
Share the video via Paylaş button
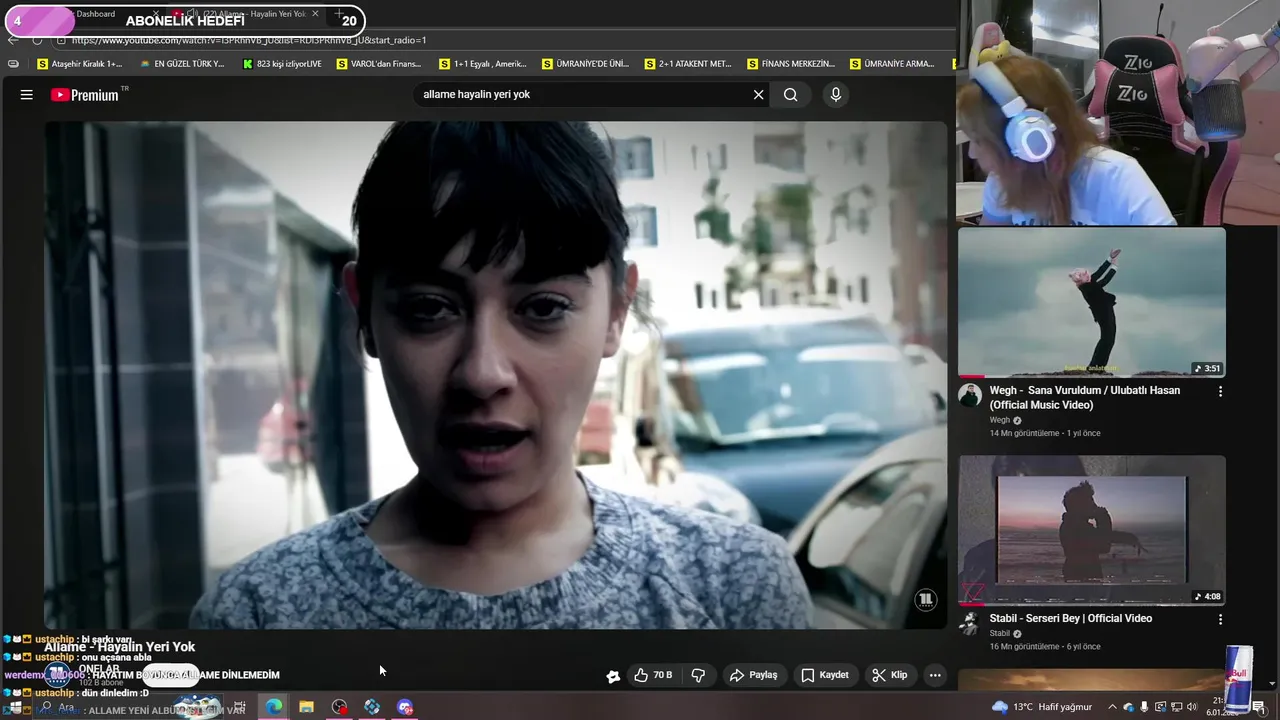pos(754,675)
